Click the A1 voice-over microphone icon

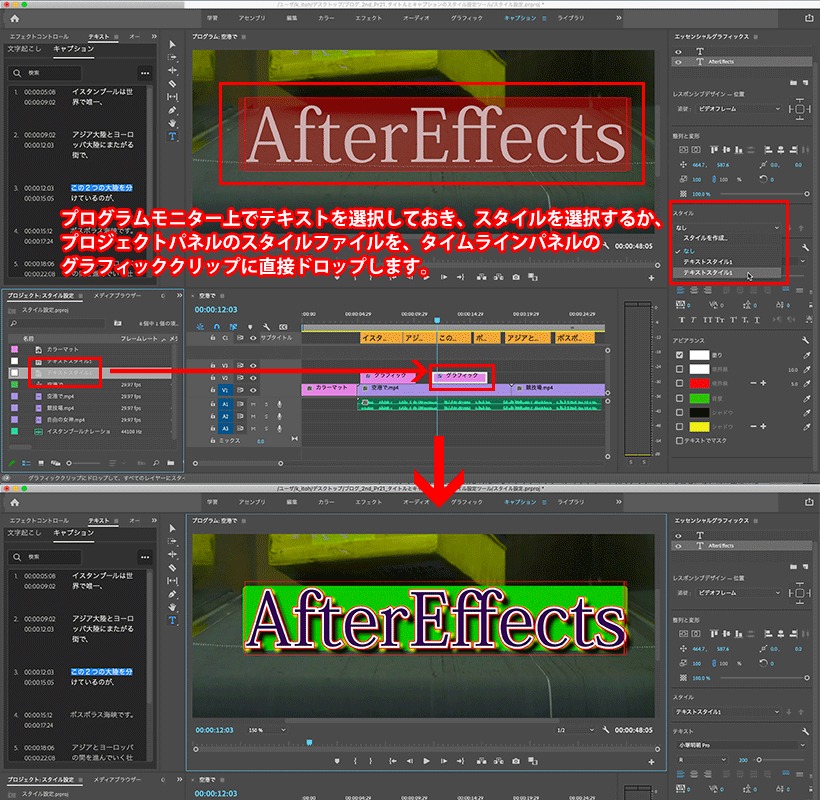pyautogui.click(x=279, y=404)
